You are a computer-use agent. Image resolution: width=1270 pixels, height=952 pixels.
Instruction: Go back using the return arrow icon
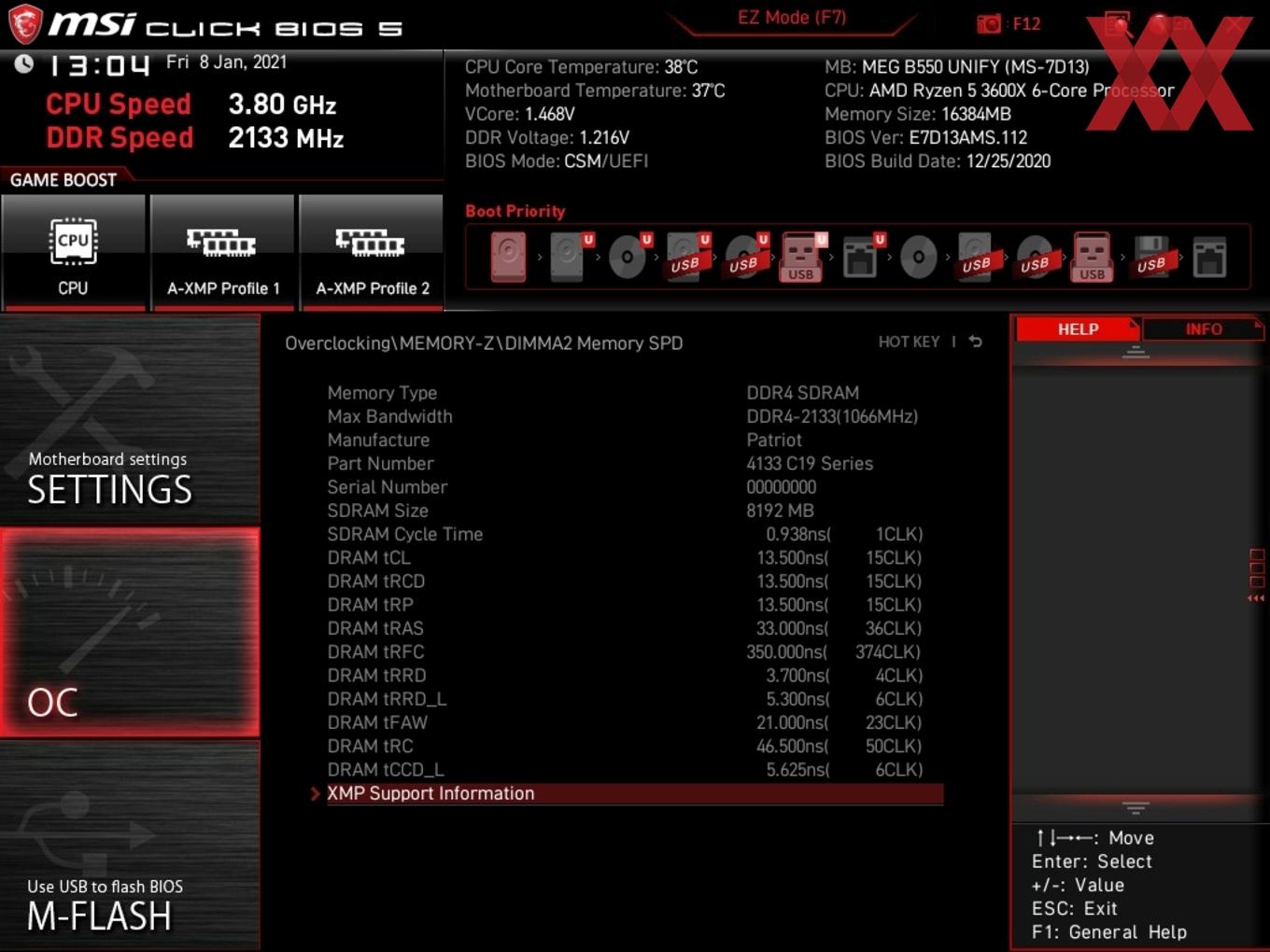[975, 342]
